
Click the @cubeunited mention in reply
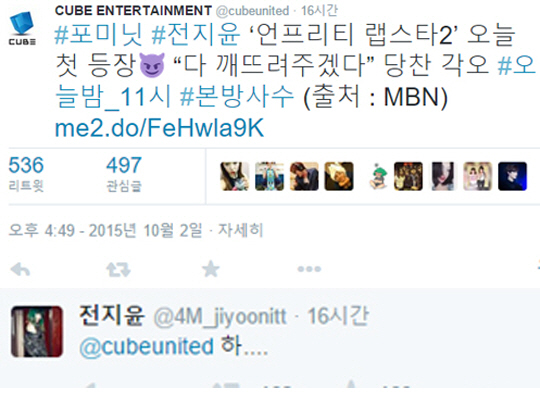[147, 346]
